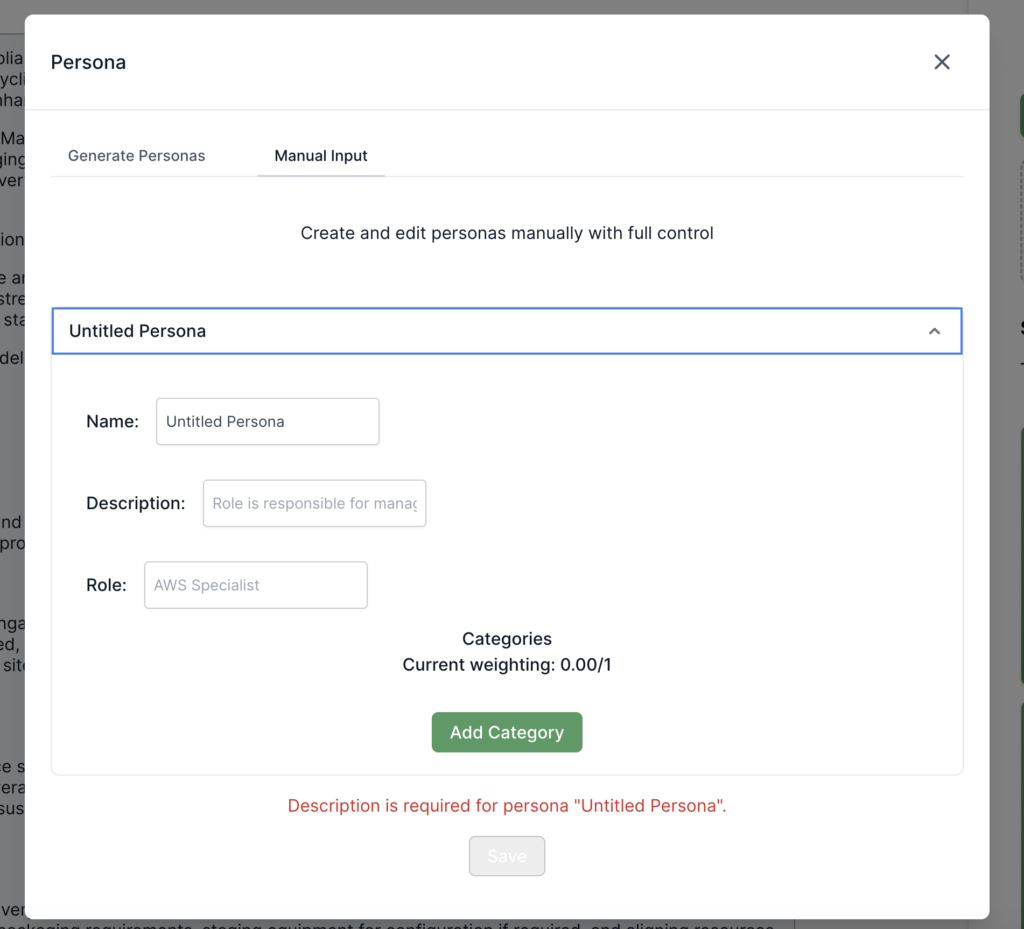Click the greyed-out Save button
The width and height of the screenshot is (1024, 929).
506,856
